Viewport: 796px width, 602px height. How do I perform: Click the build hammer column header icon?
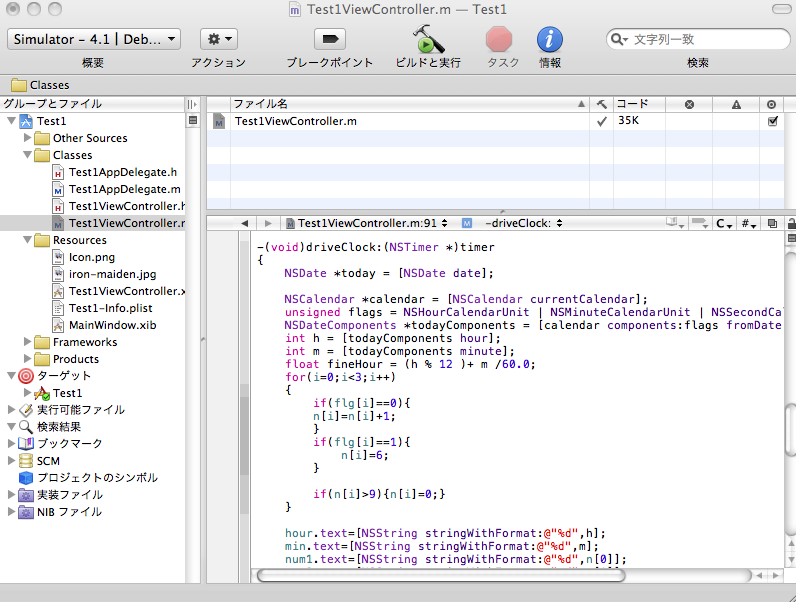[602, 104]
